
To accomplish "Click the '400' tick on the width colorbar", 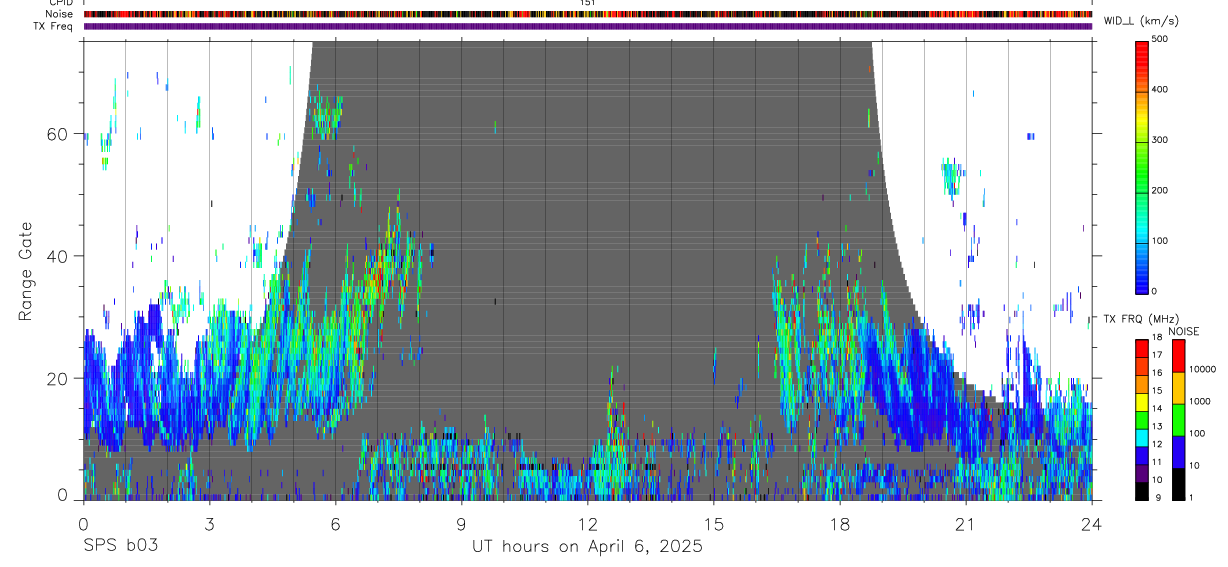I will pyautogui.click(x=1160, y=89).
